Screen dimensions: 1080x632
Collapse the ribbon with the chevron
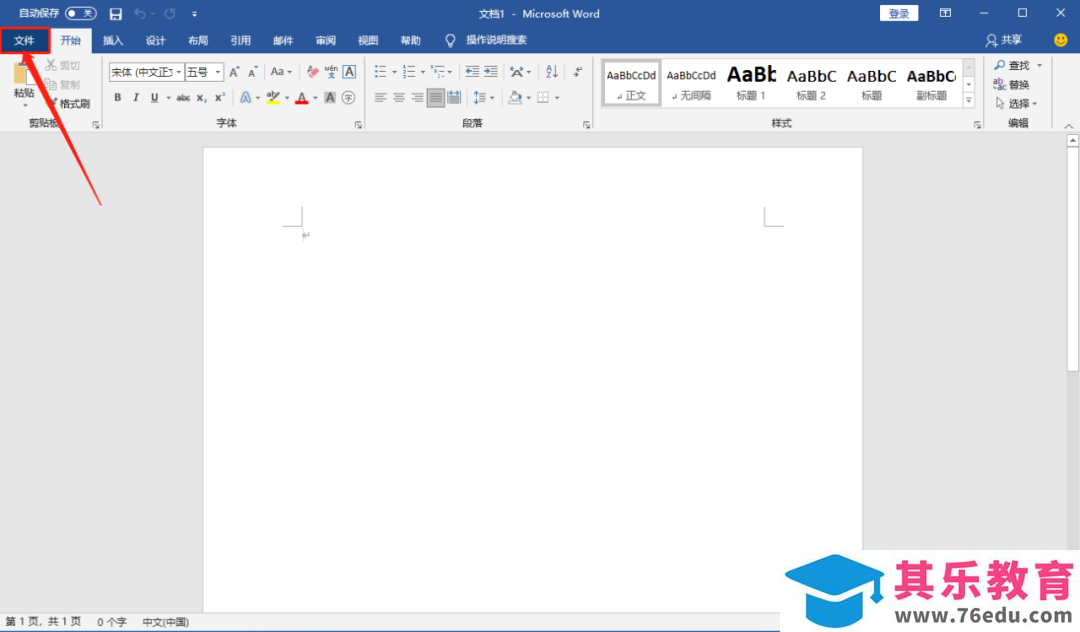click(1068, 125)
